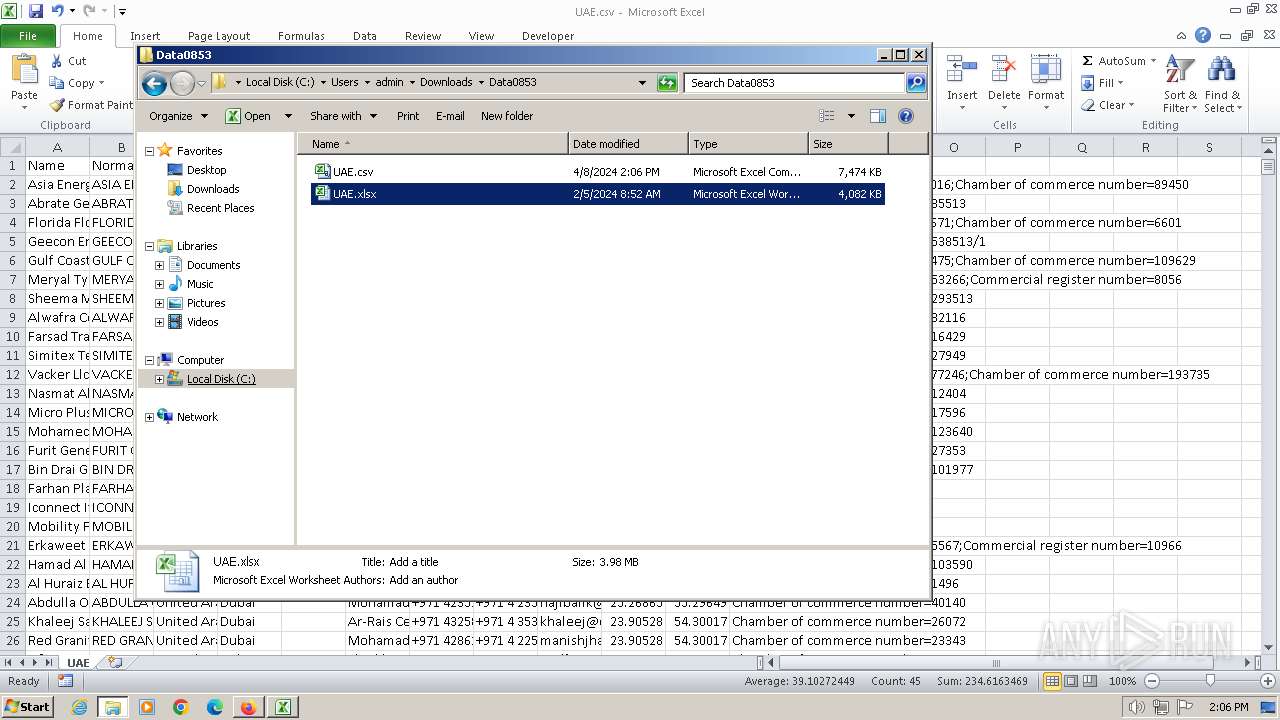
Task: Switch to Page Layout view icon
Action: (x=1071, y=681)
